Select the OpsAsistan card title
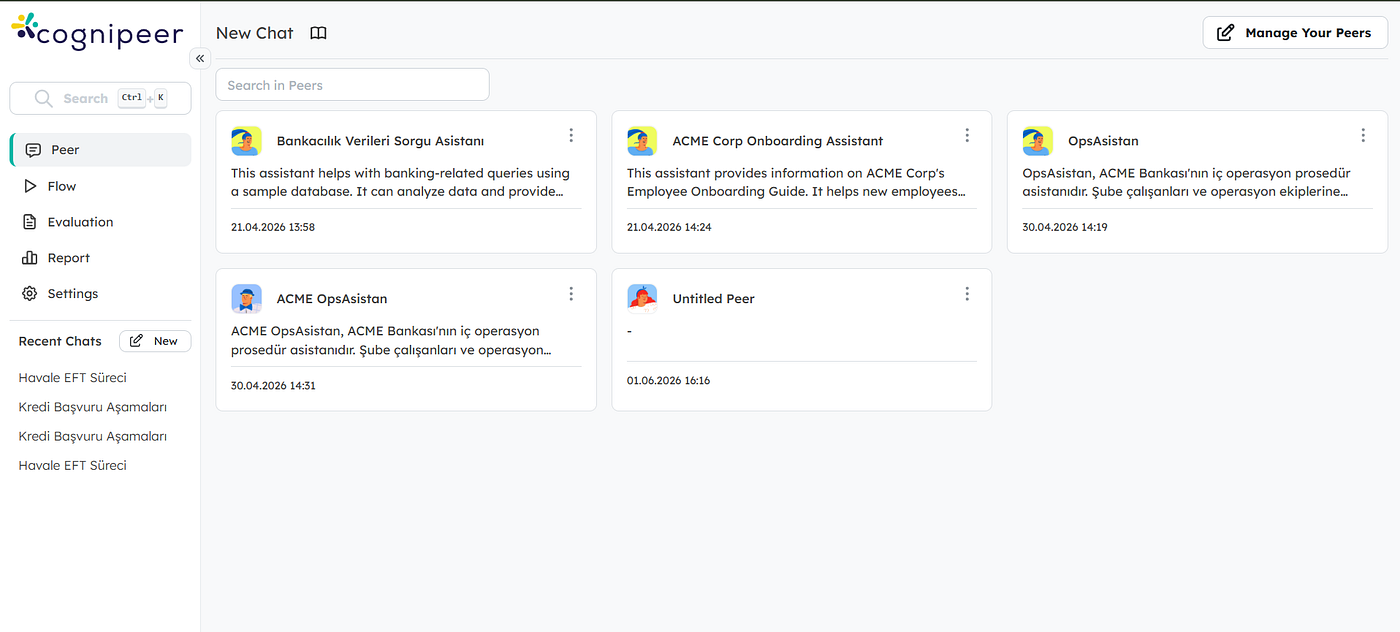 pyautogui.click(x=1104, y=141)
